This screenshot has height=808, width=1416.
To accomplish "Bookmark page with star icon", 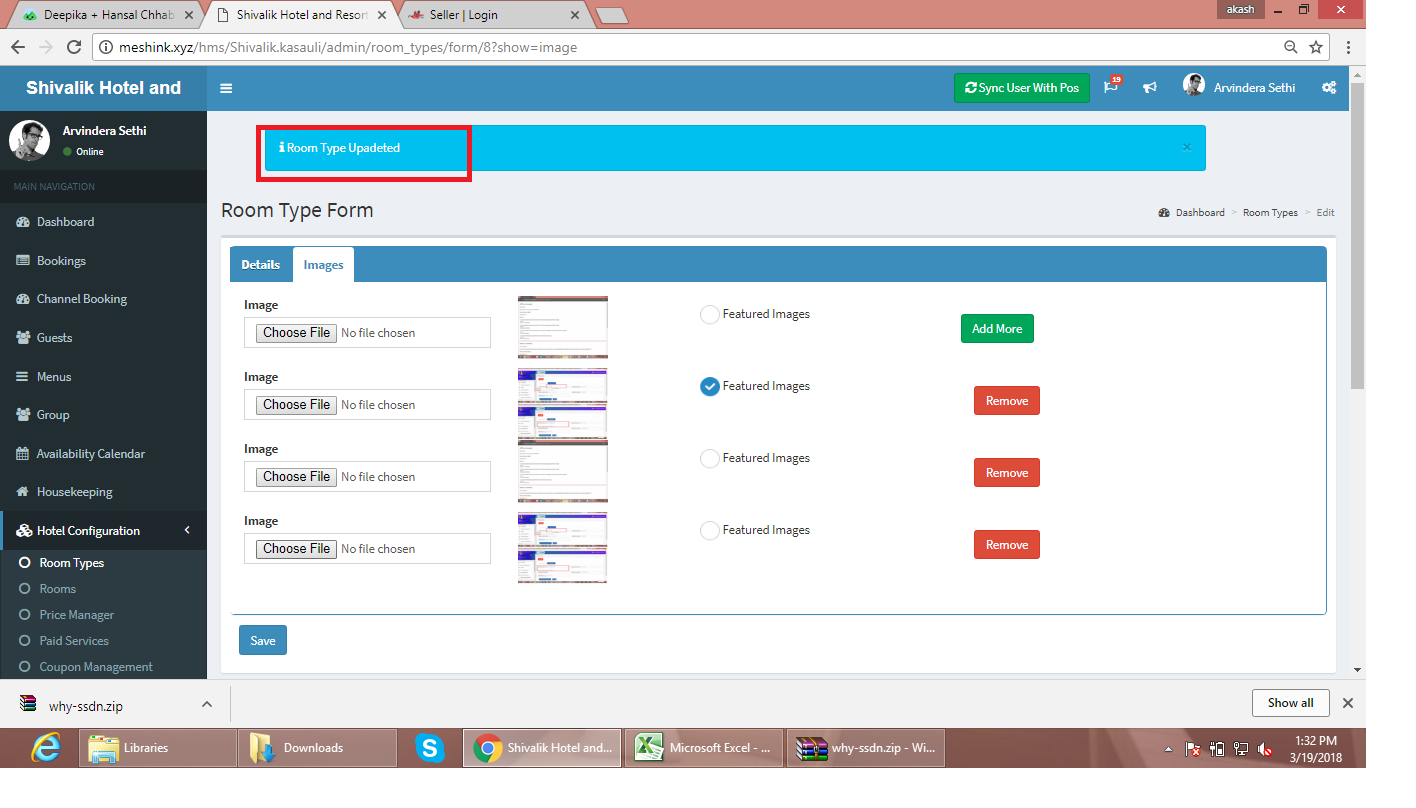I will click(1316, 47).
